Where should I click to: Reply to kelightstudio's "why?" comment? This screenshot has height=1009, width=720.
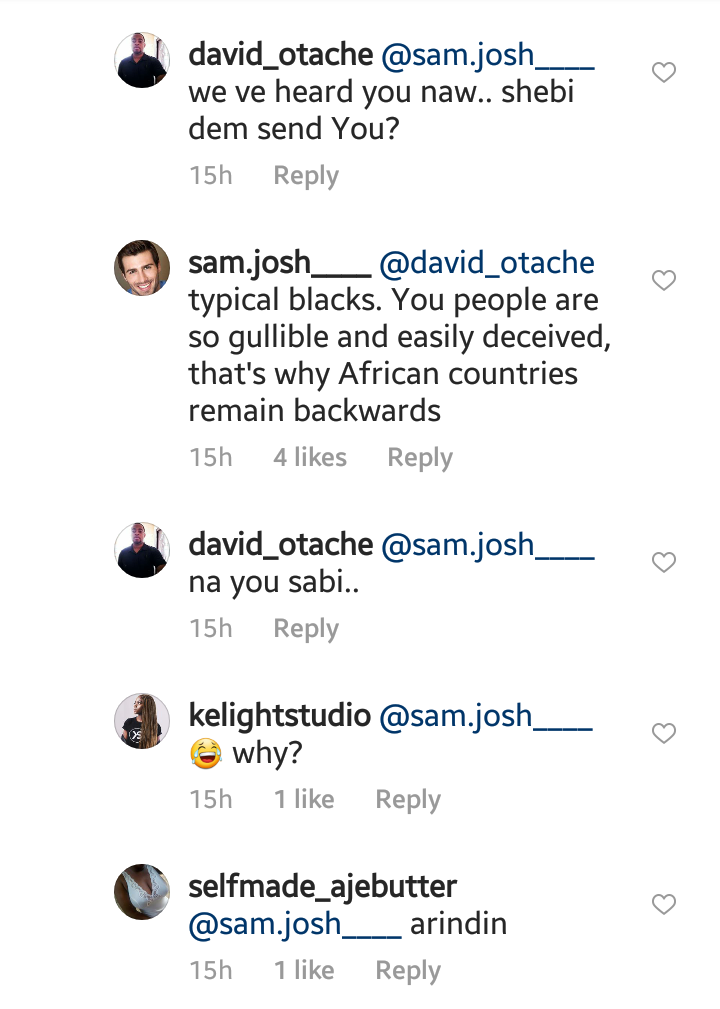(408, 800)
